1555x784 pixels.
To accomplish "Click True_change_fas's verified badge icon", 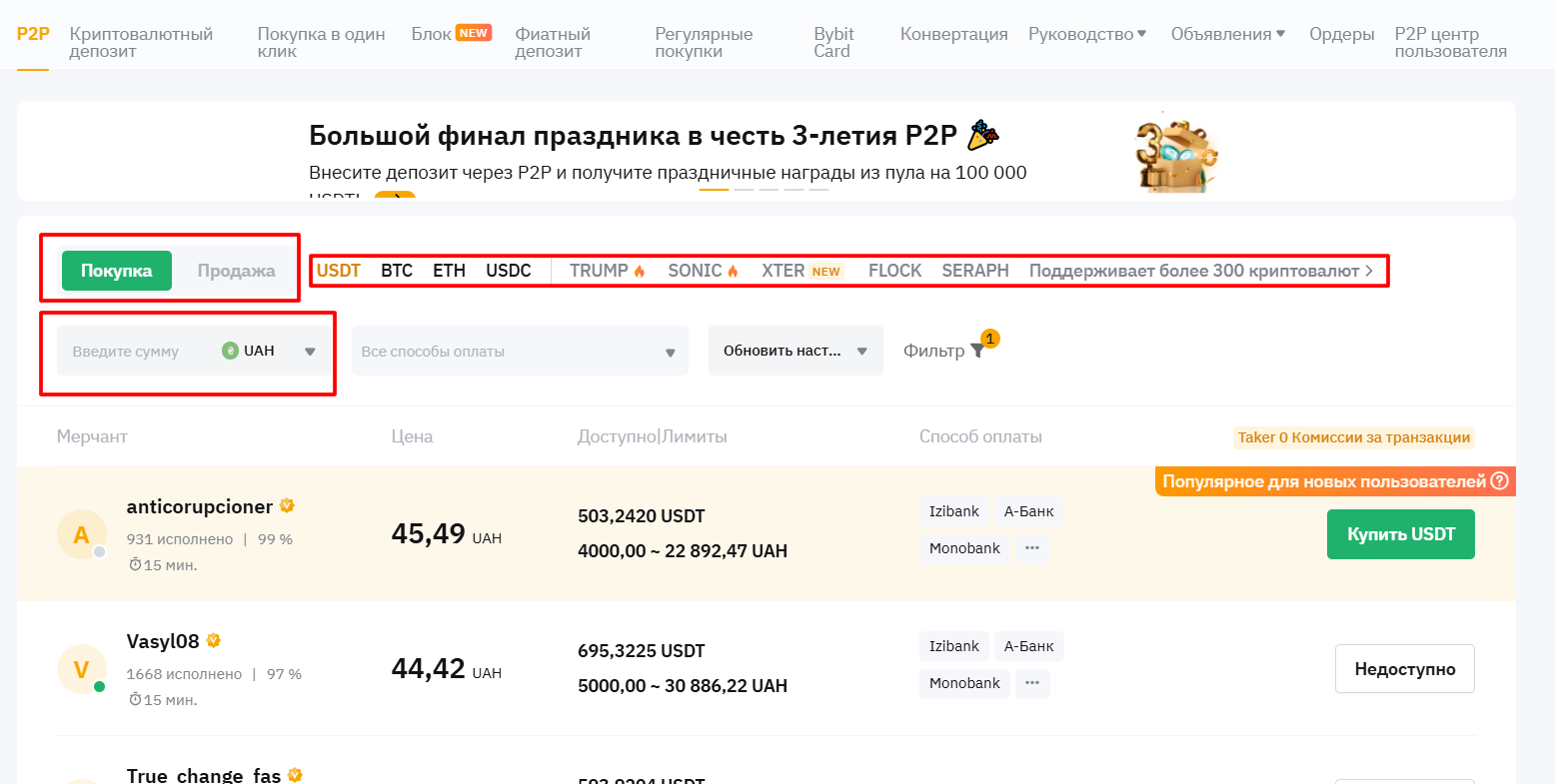I will point(295,775).
